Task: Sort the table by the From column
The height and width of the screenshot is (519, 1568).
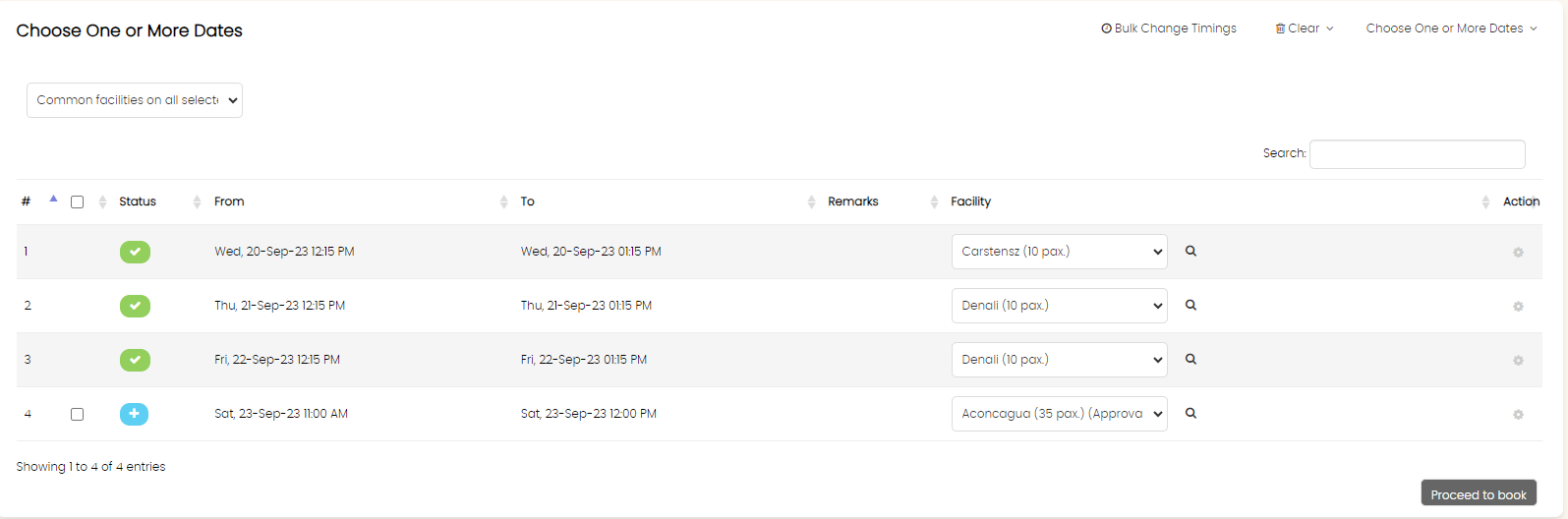Action: pyautogui.click(x=229, y=202)
